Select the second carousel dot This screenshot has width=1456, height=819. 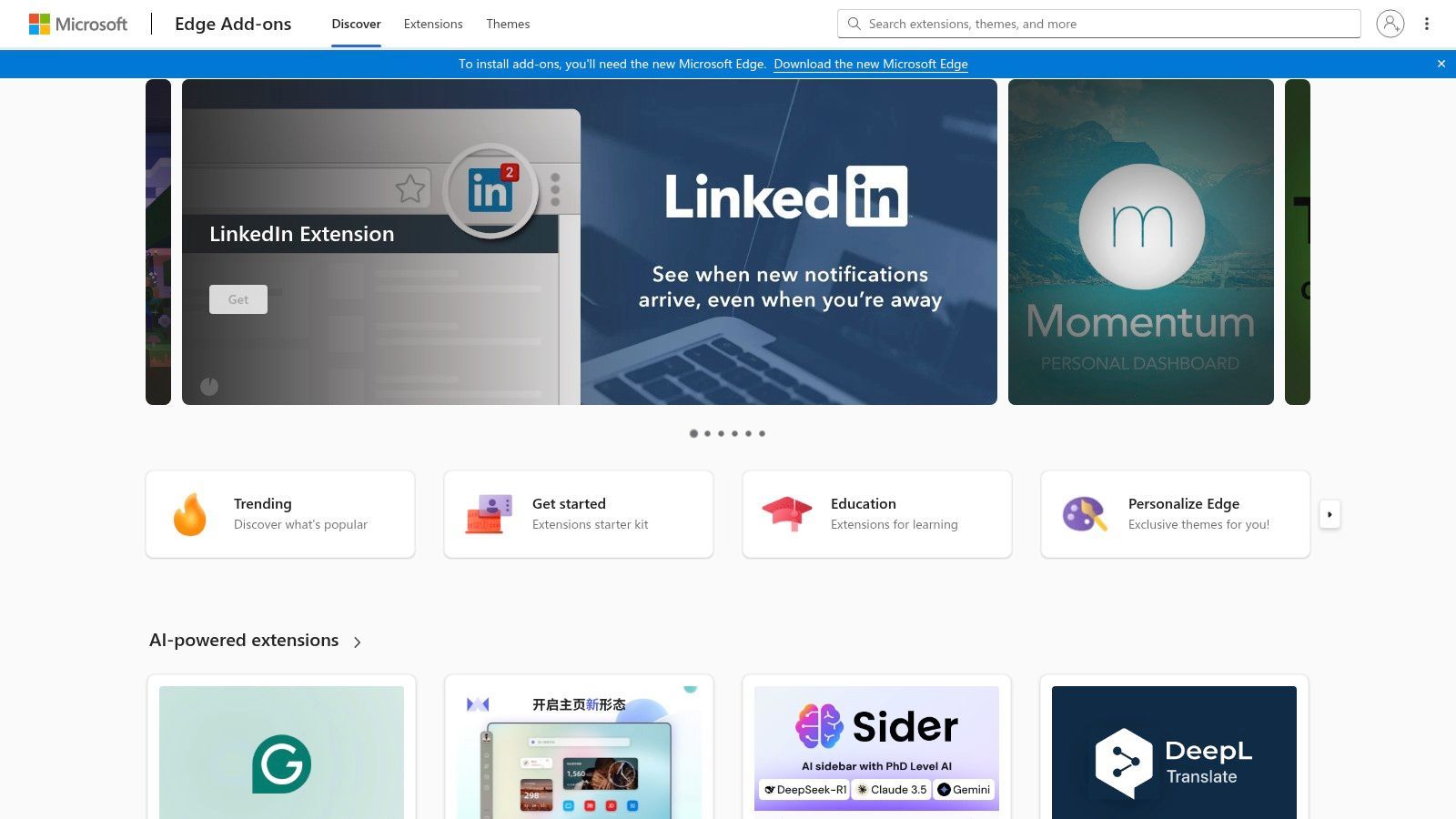pyautogui.click(x=707, y=433)
